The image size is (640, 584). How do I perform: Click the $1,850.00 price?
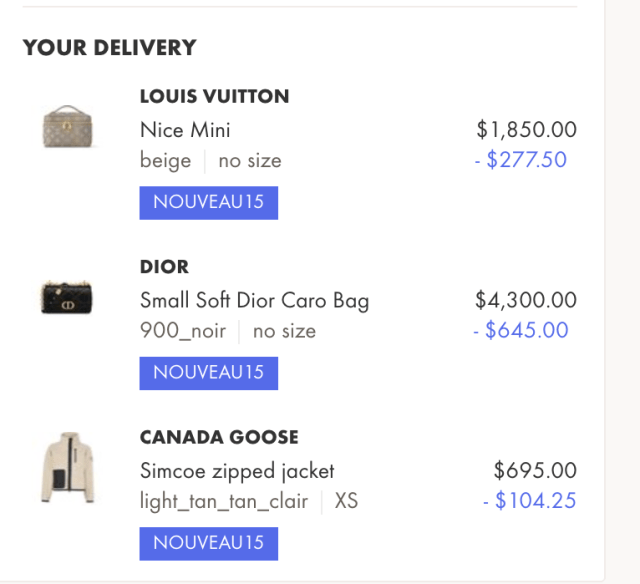click(526, 129)
